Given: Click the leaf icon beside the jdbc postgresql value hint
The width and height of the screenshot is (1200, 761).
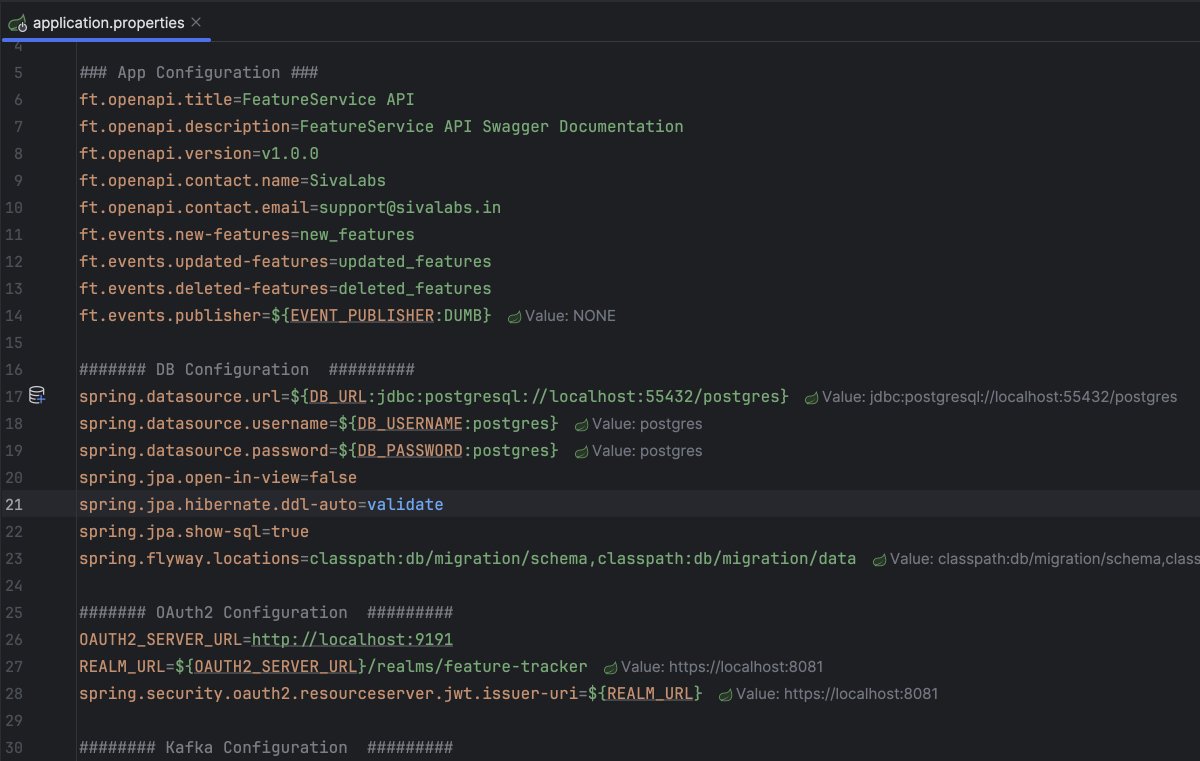Looking at the screenshot, I should [x=811, y=397].
